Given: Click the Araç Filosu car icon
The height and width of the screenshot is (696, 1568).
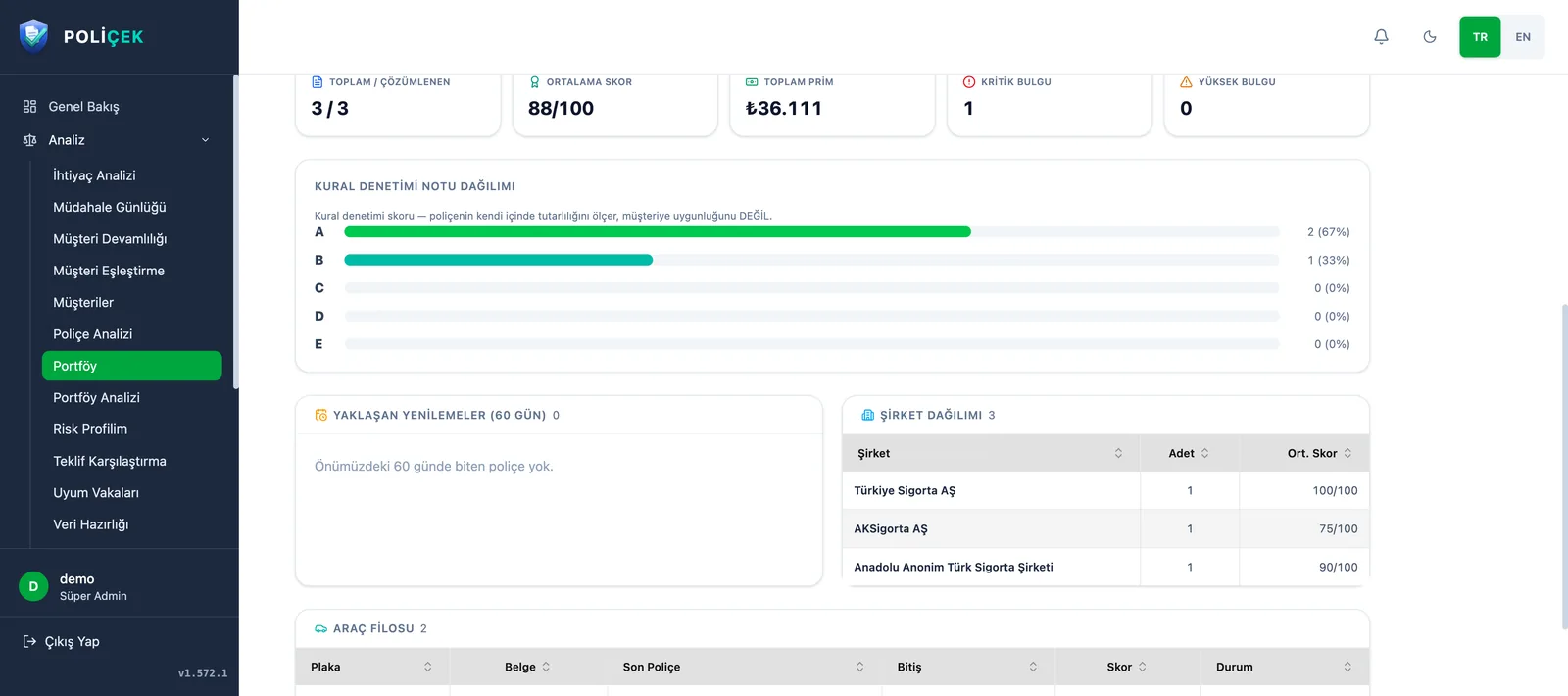Looking at the screenshot, I should pos(320,628).
